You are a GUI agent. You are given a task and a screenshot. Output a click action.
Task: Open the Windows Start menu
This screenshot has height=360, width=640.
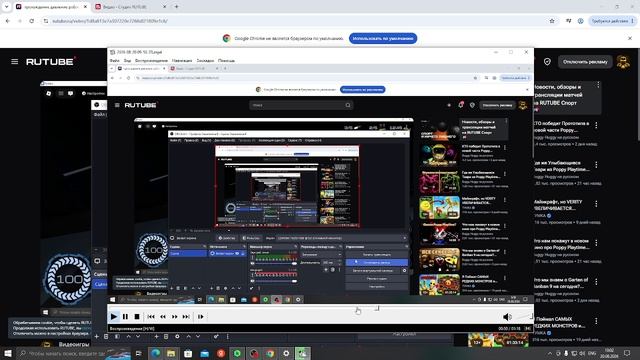pos(8,353)
